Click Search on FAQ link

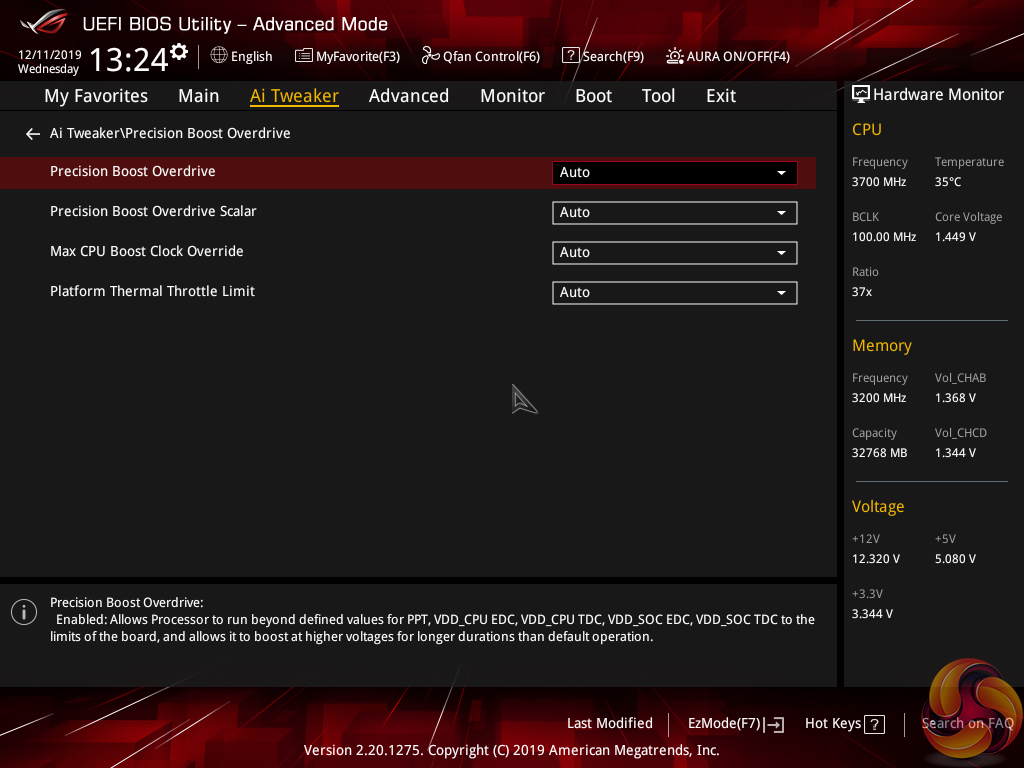click(x=967, y=724)
